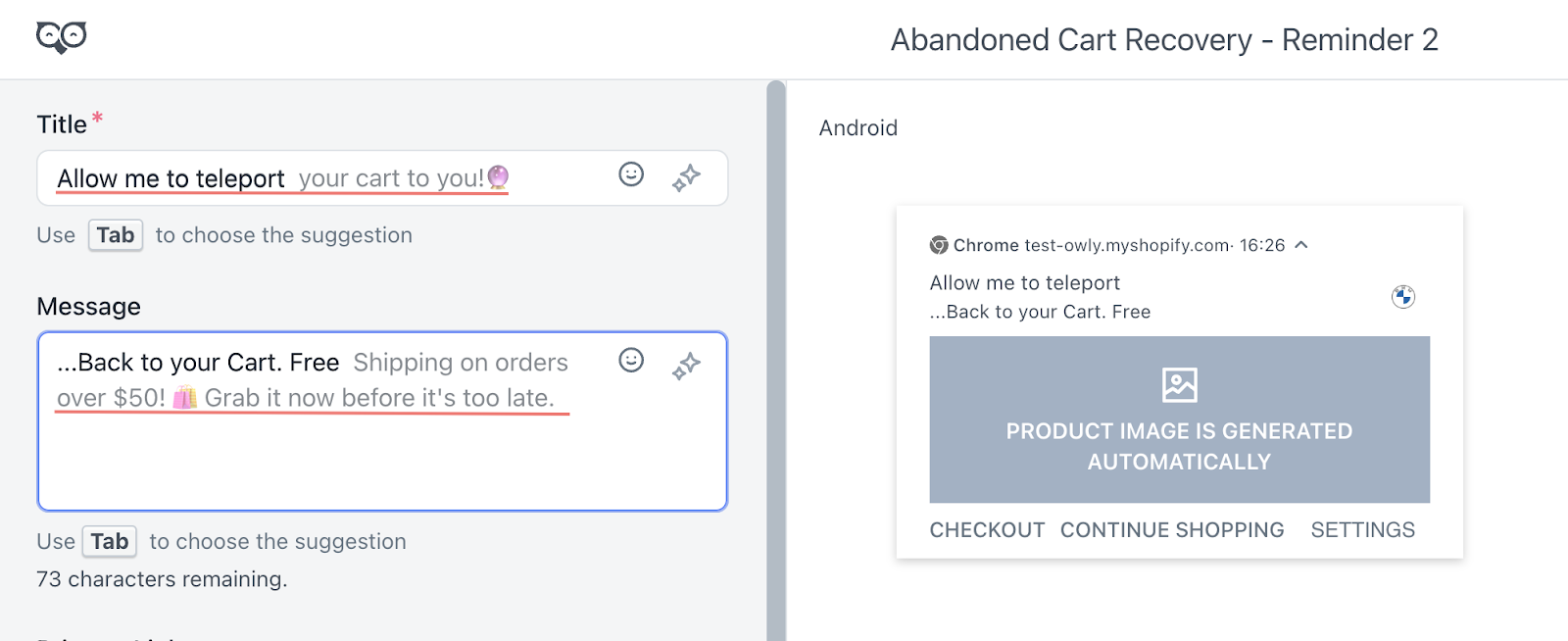Click inside the Message text box

(x=294, y=451)
